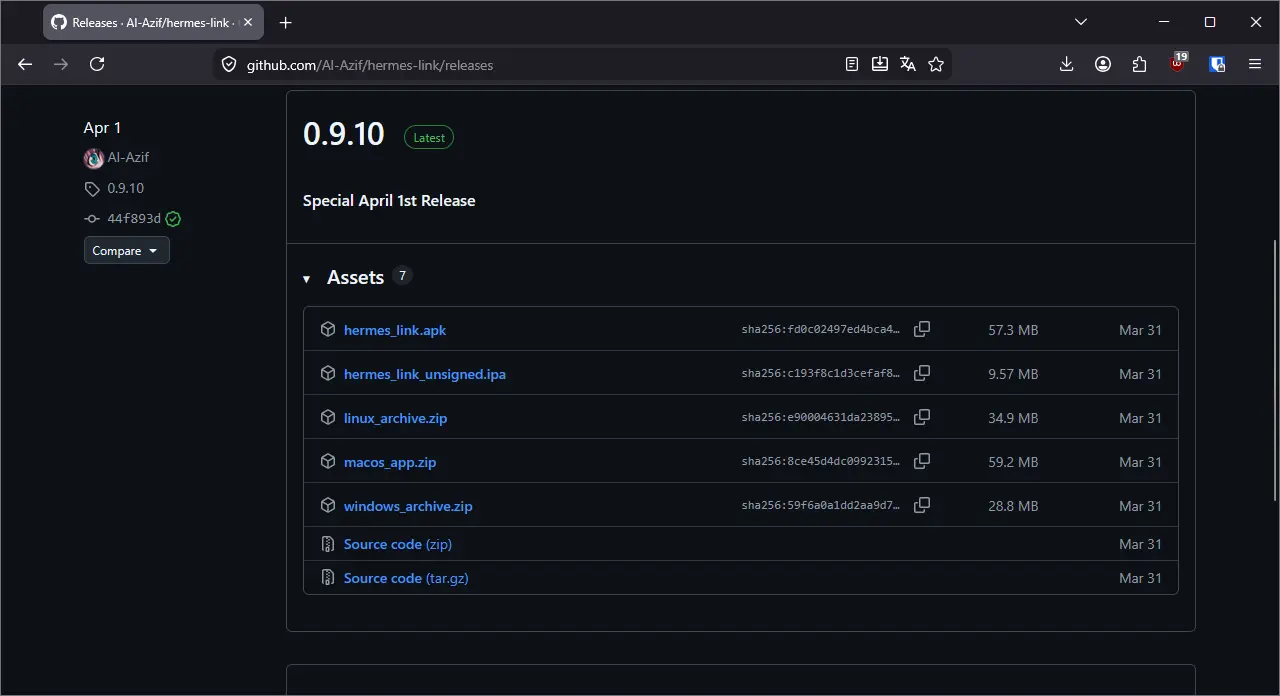Download hermes_link.apk

point(395,330)
